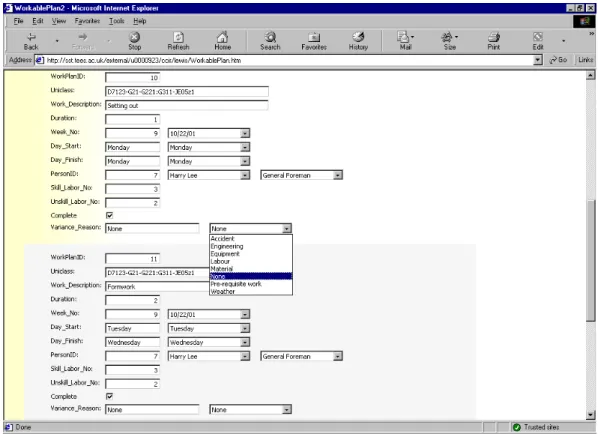The image size is (598, 434).
Task: Open Day_Finish dropdown showing Monday
Action: point(245,161)
